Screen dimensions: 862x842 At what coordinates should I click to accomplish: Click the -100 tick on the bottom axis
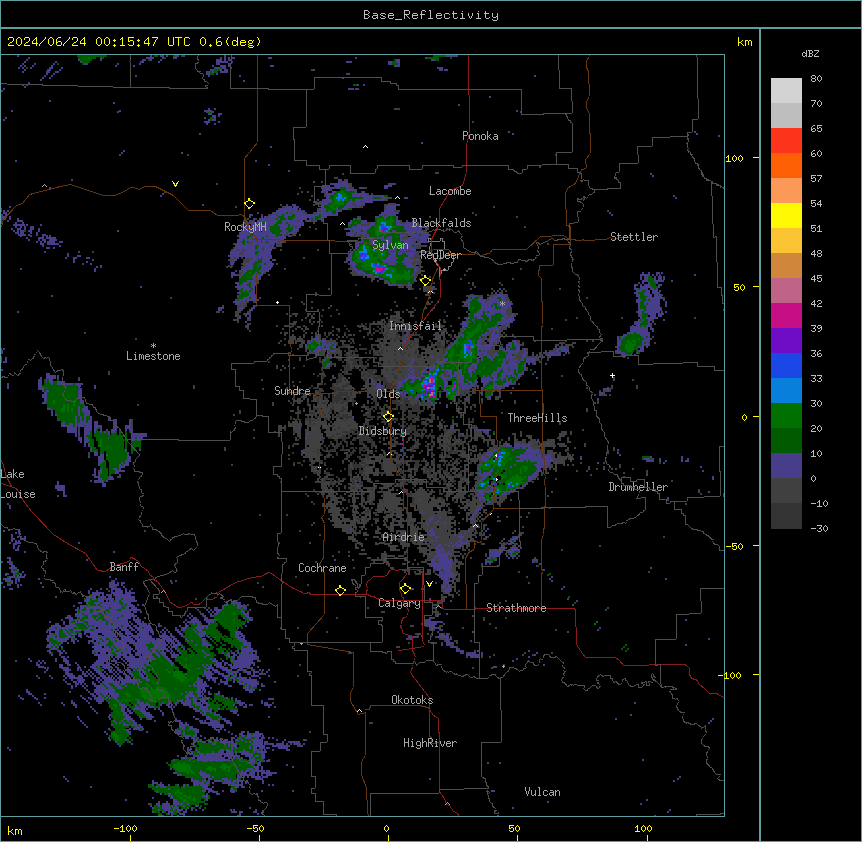125,828
